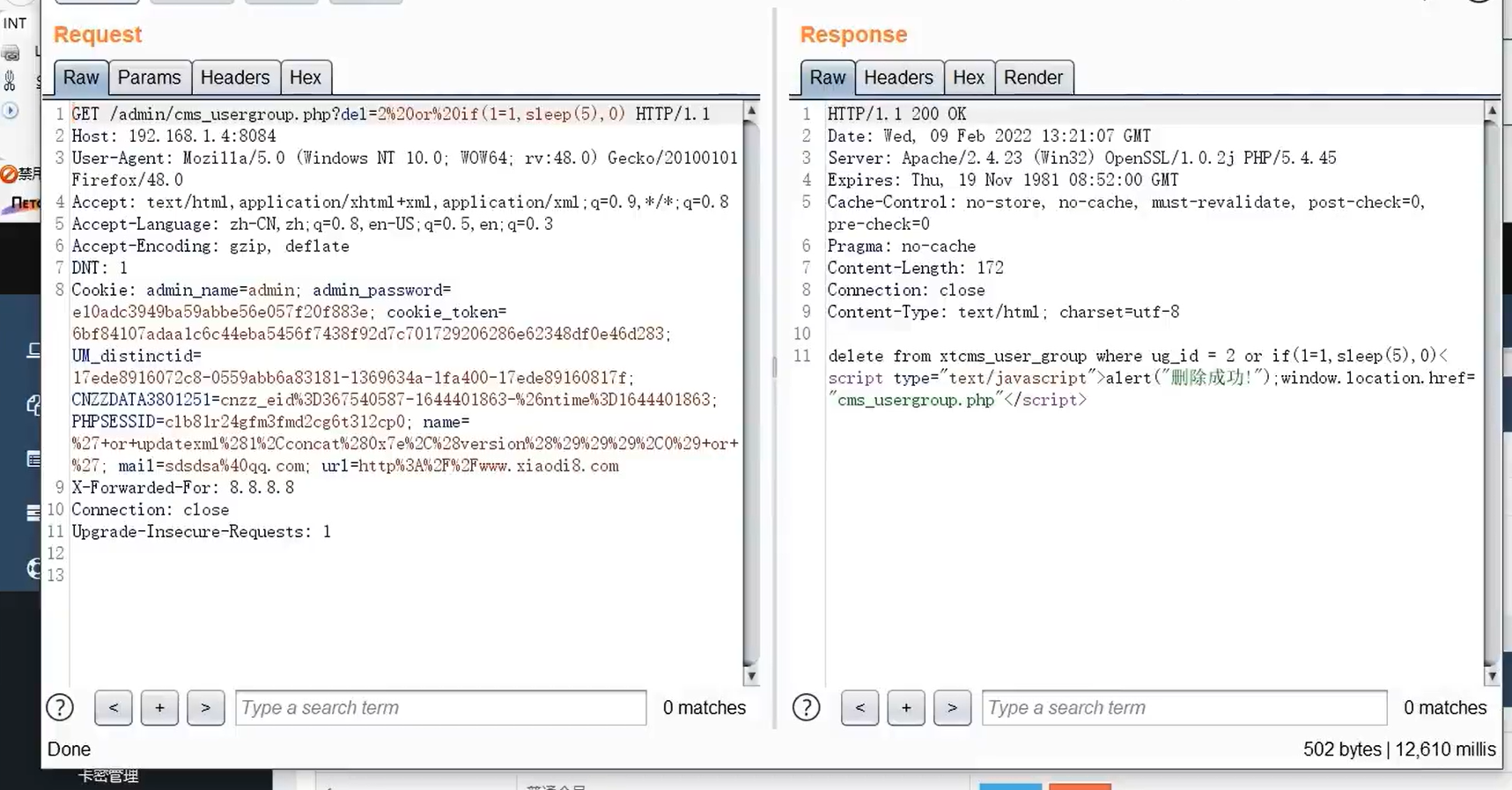Image resolution: width=1512 pixels, height=790 pixels.
Task: Click Request scrollbar up arrow
Action: point(751,111)
